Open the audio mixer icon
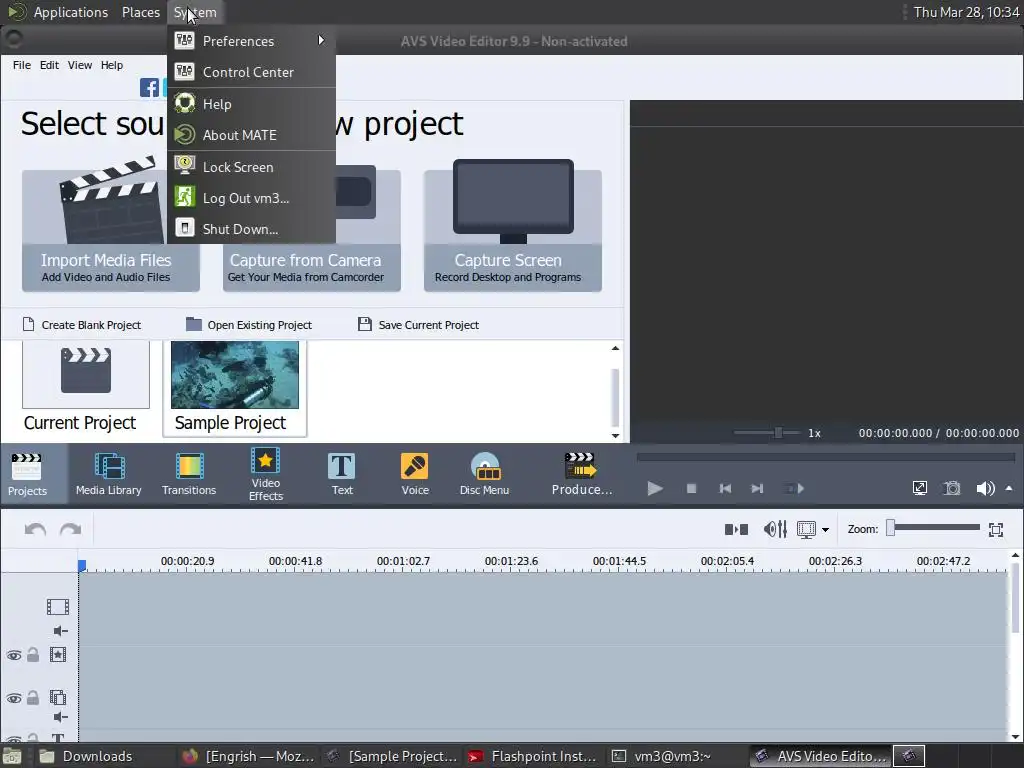Screen dimensions: 1024x768 (775, 529)
